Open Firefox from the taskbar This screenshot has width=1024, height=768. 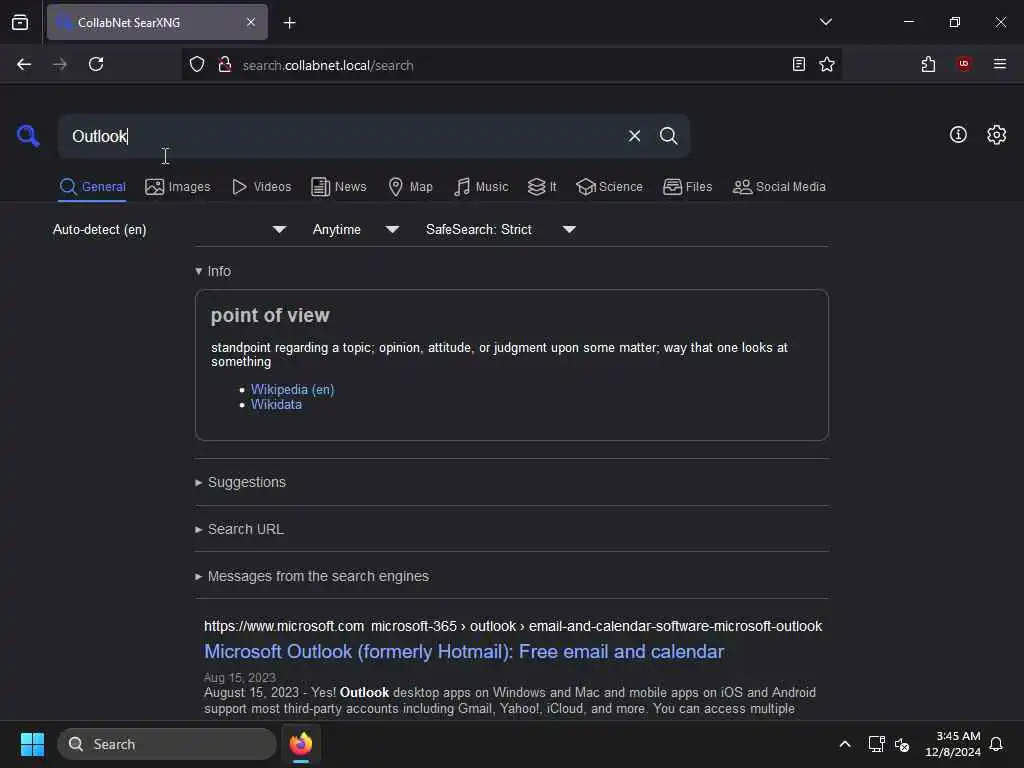[301, 744]
